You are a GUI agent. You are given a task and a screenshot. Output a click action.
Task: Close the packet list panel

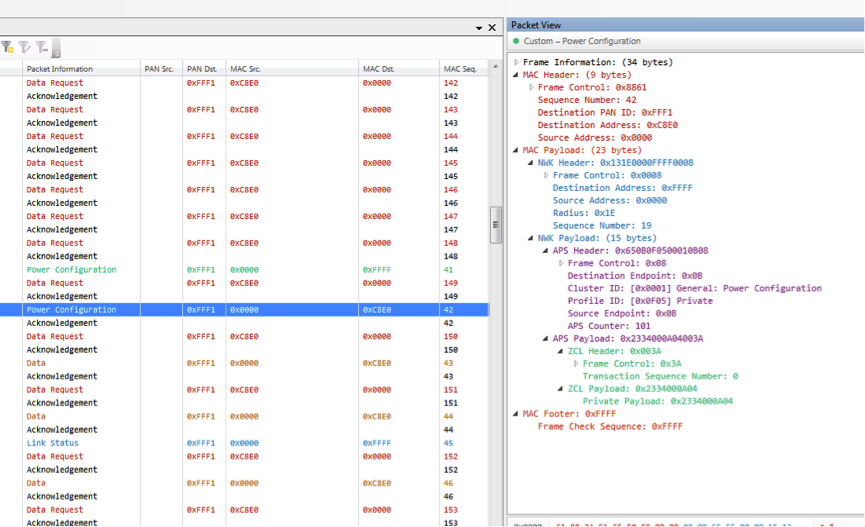click(492, 28)
